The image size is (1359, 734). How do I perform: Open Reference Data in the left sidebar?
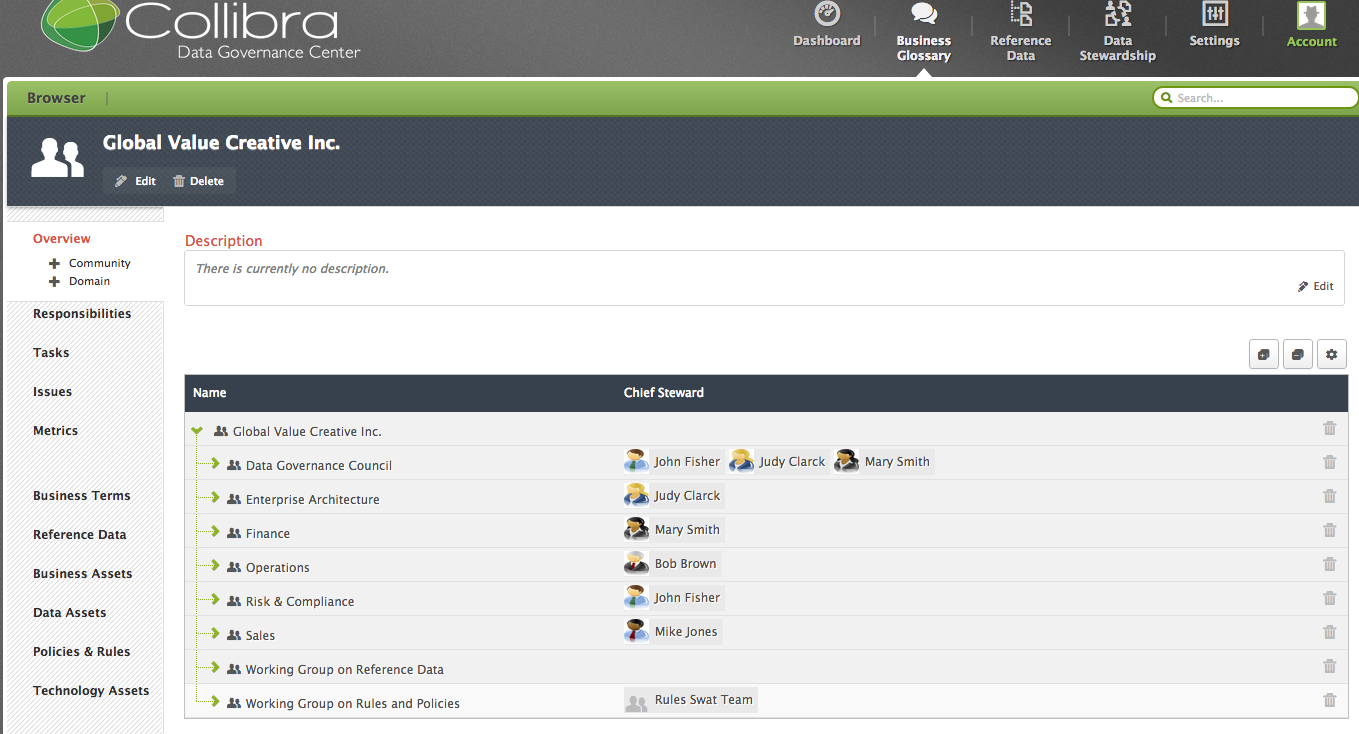pos(80,535)
